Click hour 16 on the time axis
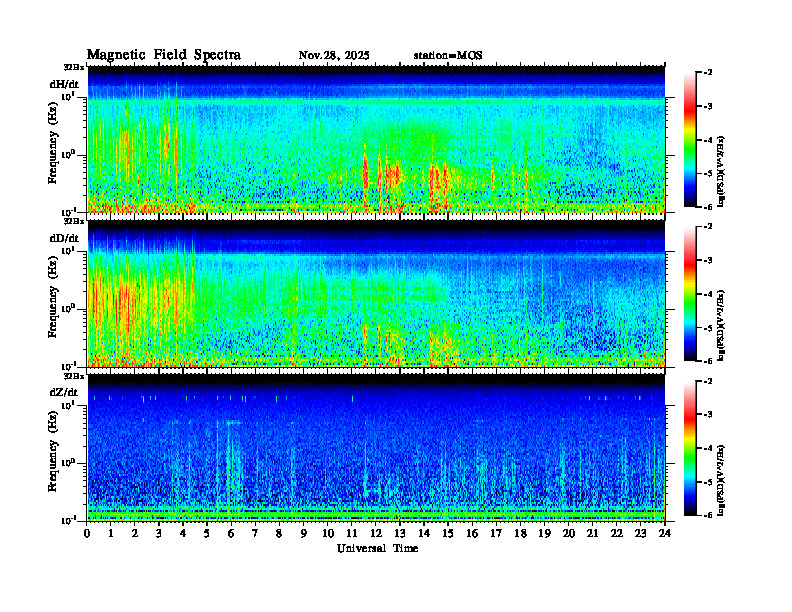 coord(472,533)
